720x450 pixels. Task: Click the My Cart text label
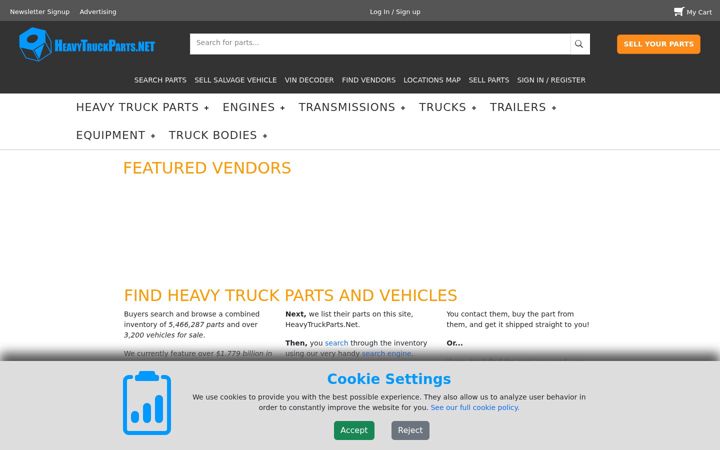(x=699, y=12)
